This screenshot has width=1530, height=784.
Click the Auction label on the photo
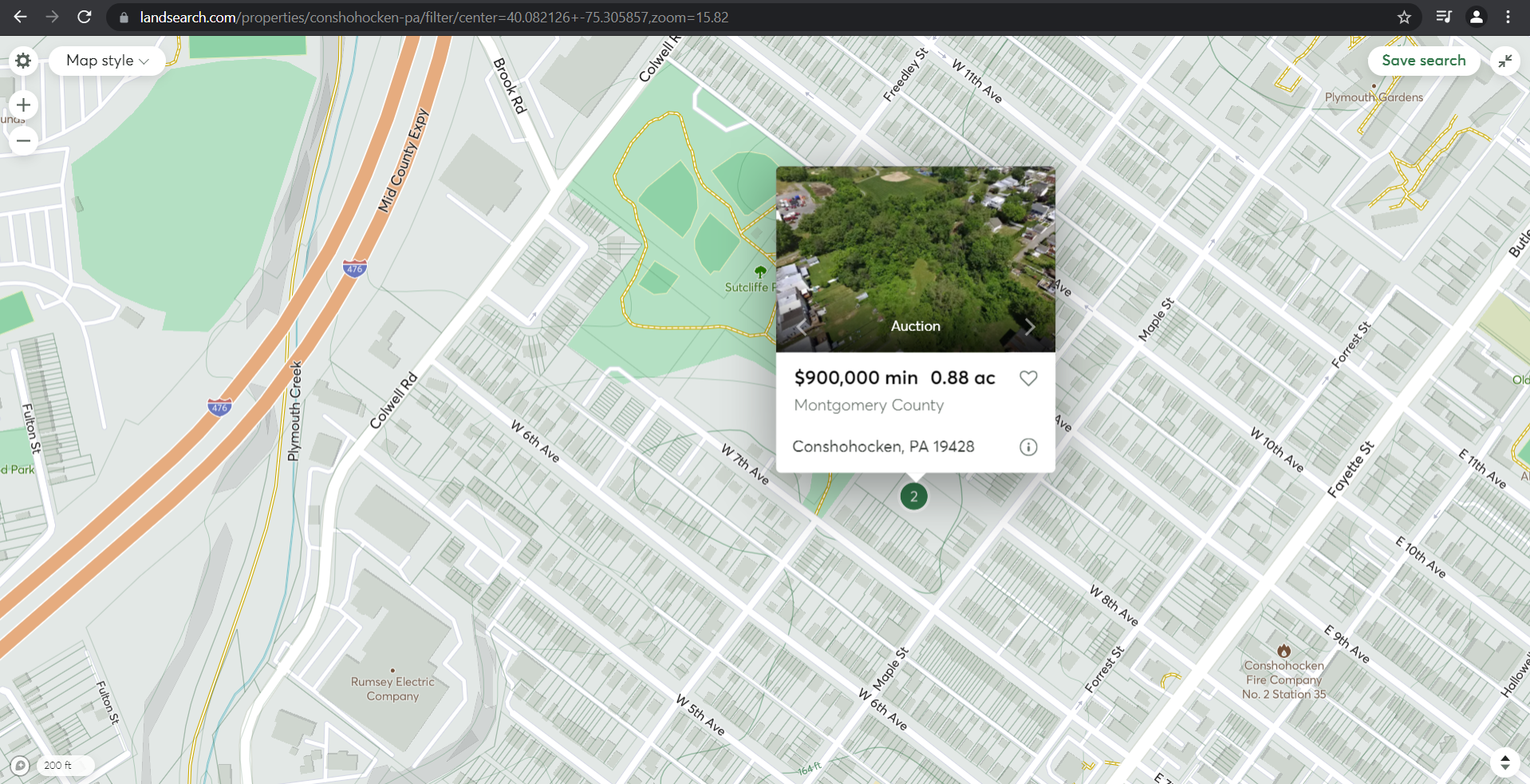tap(915, 326)
